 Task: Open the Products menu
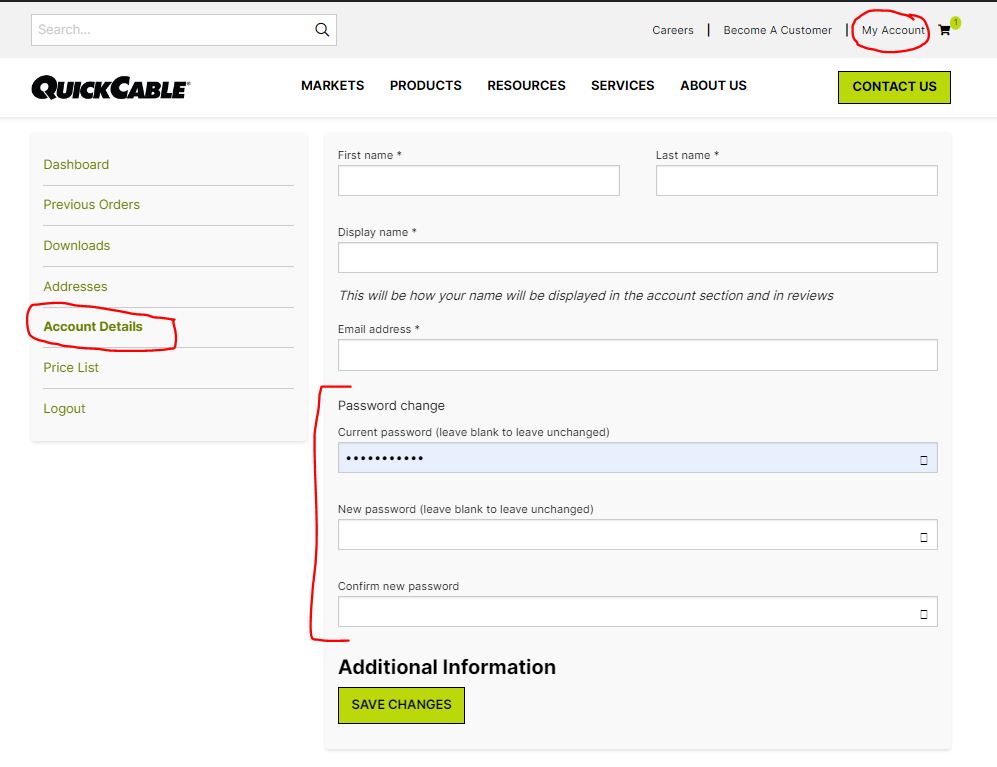tap(425, 86)
